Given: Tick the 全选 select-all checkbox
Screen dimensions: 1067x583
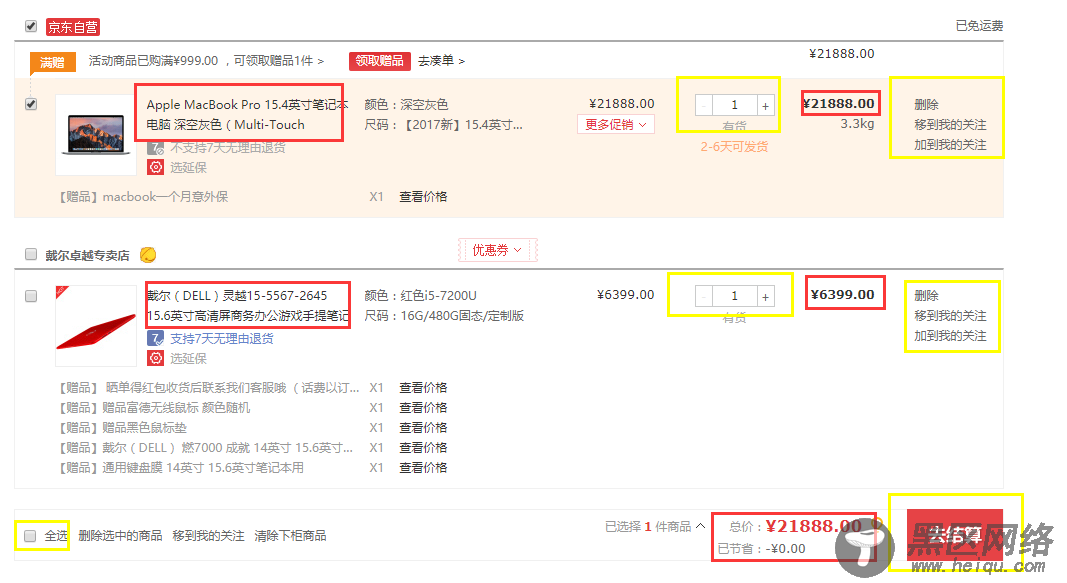Looking at the screenshot, I should (x=30, y=536).
